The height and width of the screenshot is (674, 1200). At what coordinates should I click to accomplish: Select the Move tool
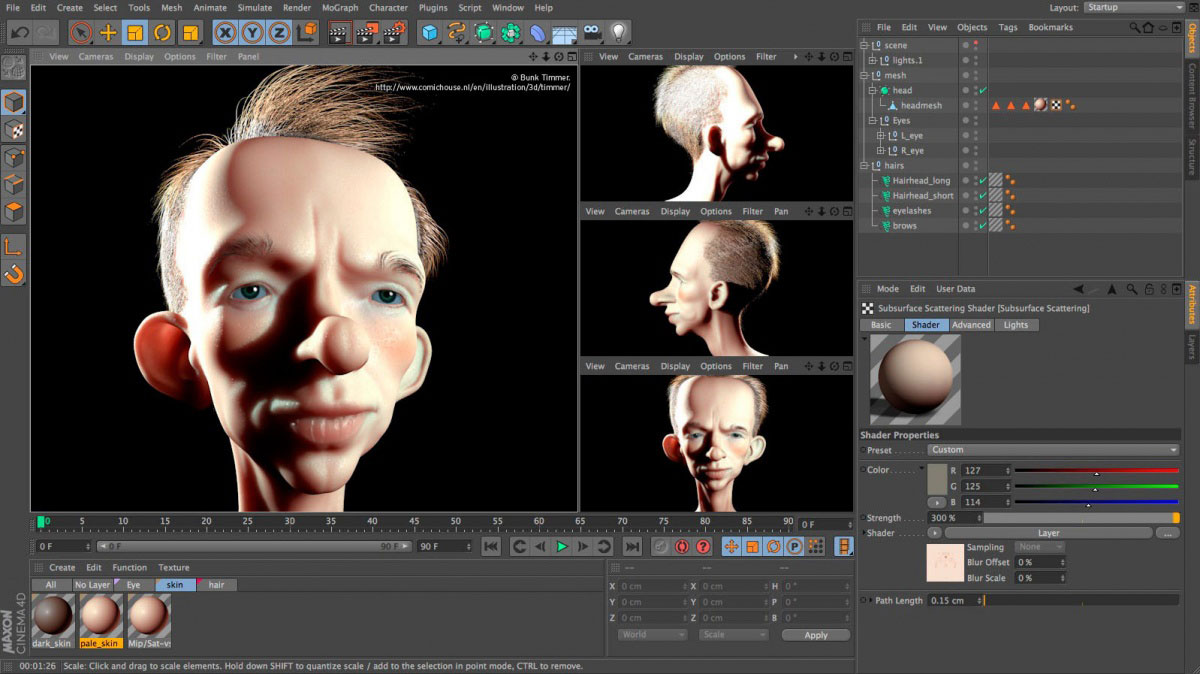(x=109, y=31)
